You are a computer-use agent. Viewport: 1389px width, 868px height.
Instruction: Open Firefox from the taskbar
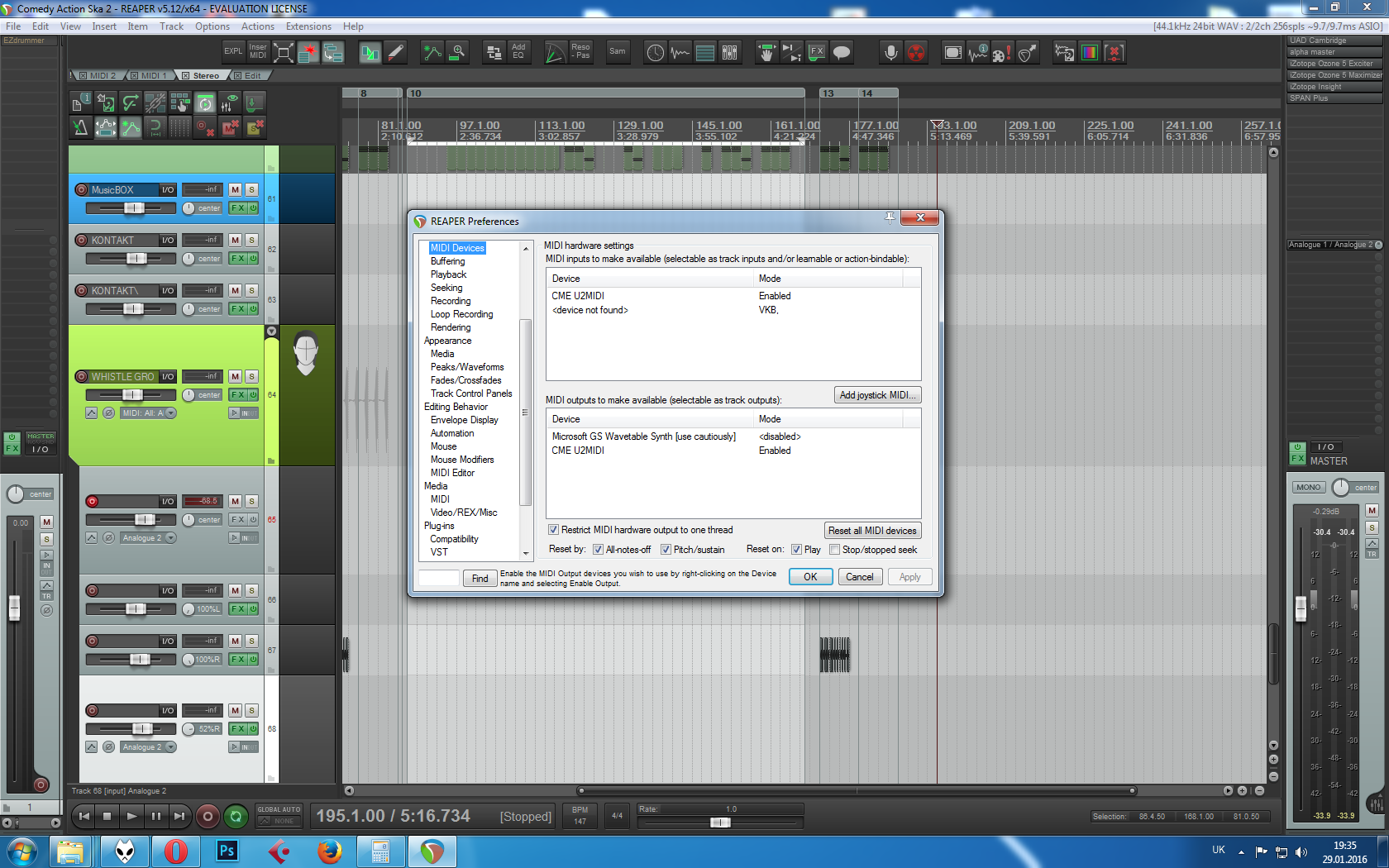tap(330, 851)
